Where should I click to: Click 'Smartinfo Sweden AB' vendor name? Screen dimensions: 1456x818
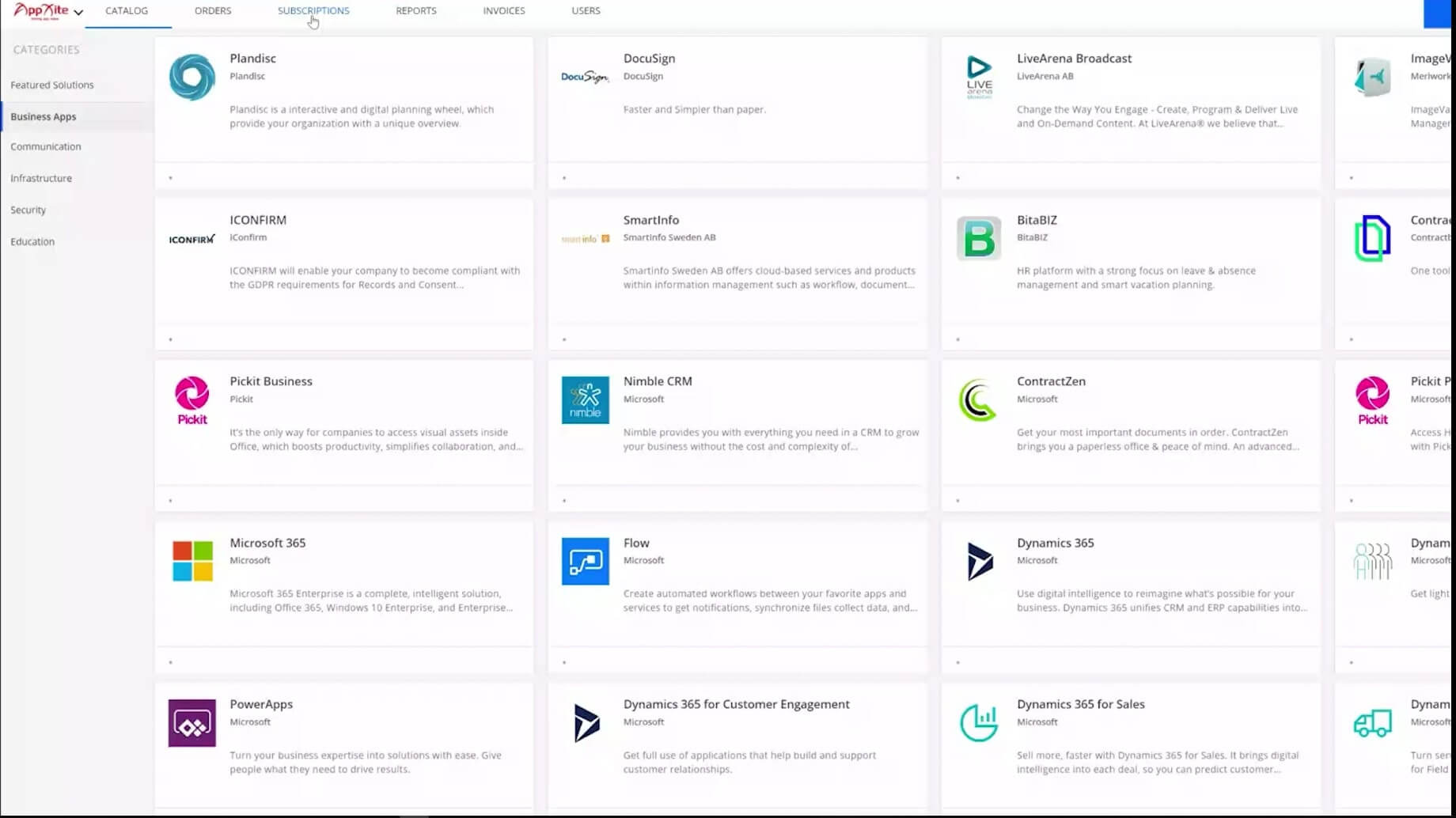pyautogui.click(x=669, y=237)
